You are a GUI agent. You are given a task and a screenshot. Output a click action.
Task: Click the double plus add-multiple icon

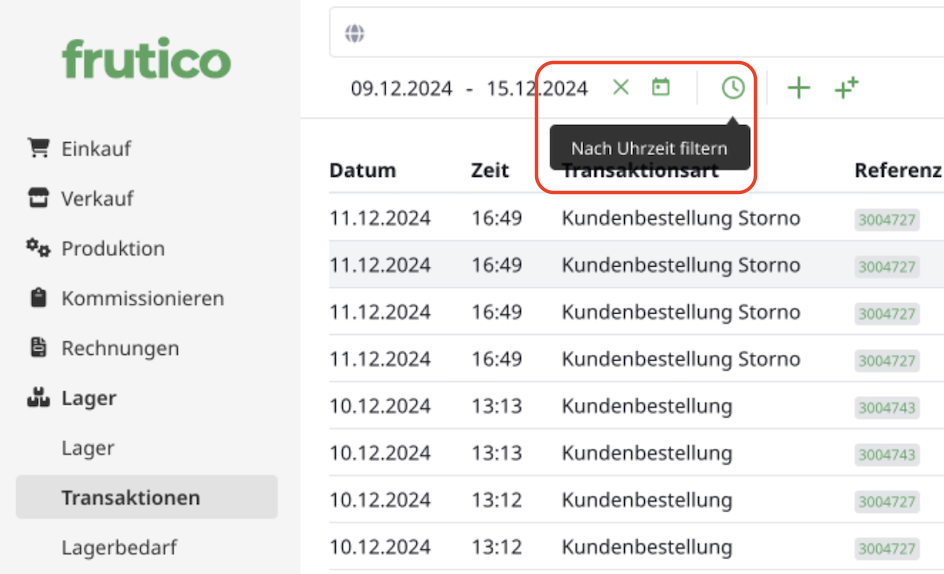tap(846, 88)
